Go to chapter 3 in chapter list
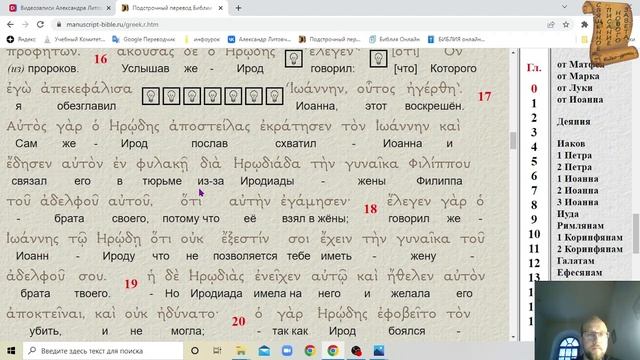The height and width of the screenshot is (360, 640). [x=534, y=132]
